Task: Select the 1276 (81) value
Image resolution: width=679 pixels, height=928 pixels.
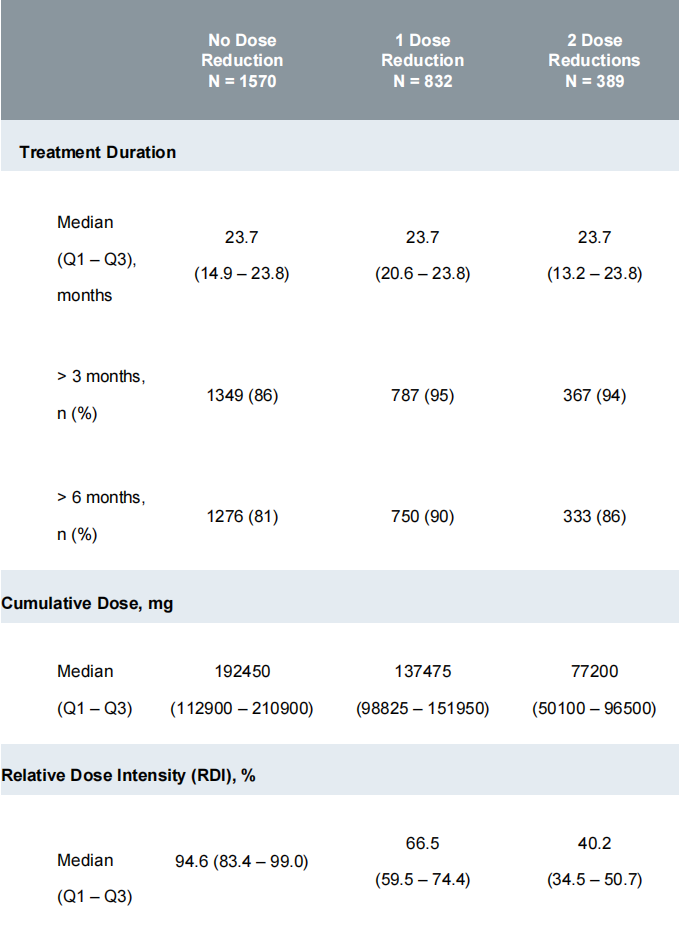Action: point(242,516)
